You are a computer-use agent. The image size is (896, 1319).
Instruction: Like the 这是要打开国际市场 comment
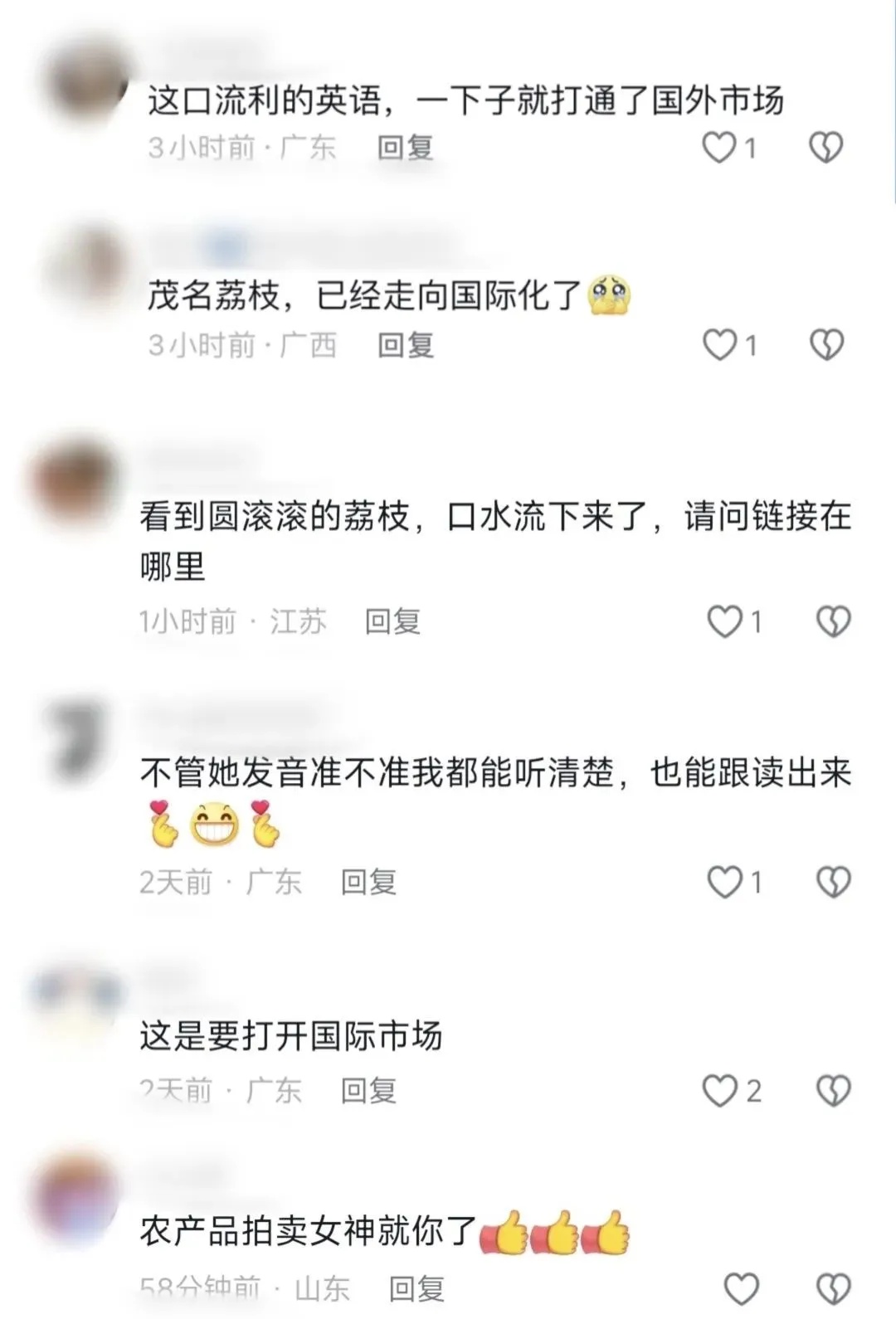tap(719, 1091)
